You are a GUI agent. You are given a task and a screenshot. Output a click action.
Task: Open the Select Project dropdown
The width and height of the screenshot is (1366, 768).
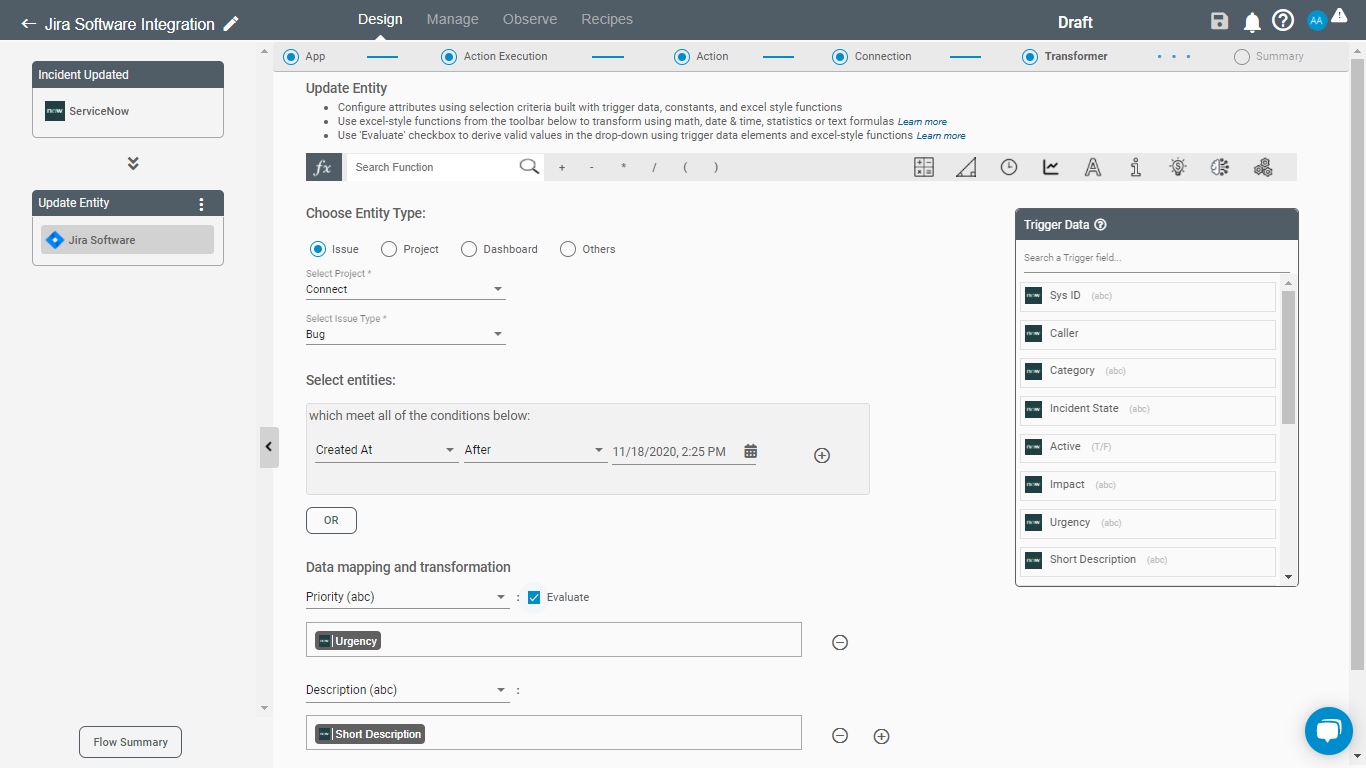[x=406, y=289]
